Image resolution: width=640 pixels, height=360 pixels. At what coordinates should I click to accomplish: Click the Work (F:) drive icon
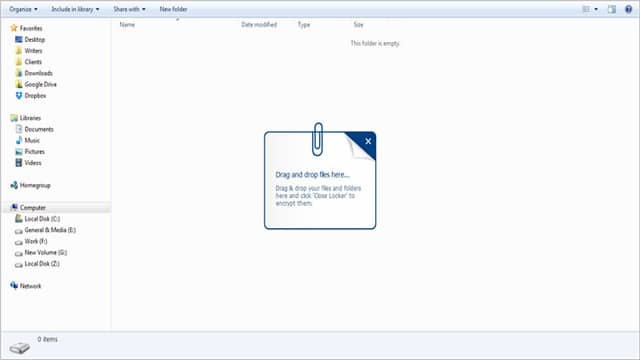tap(19, 242)
